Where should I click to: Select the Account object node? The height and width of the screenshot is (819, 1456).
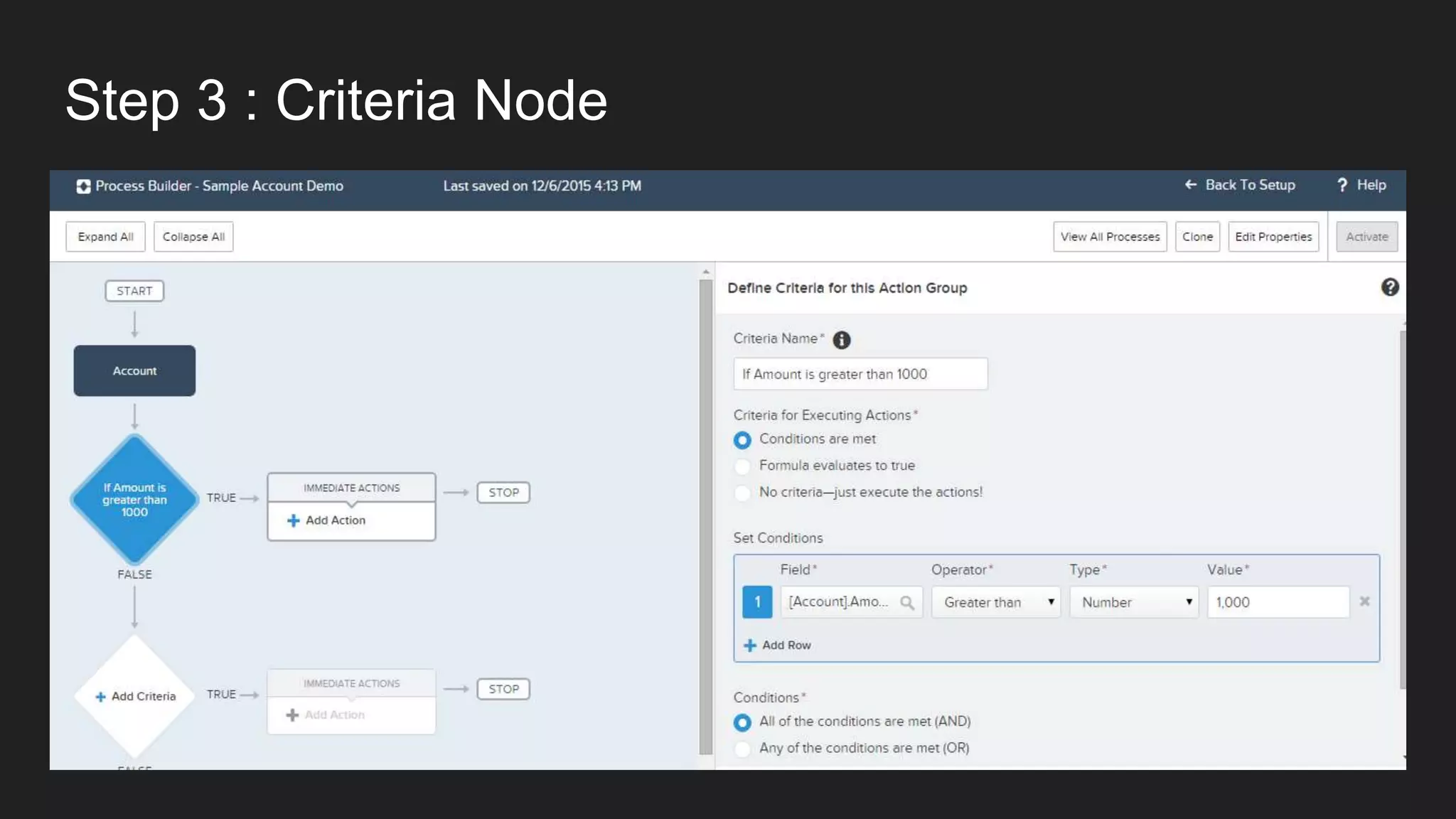pos(134,371)
